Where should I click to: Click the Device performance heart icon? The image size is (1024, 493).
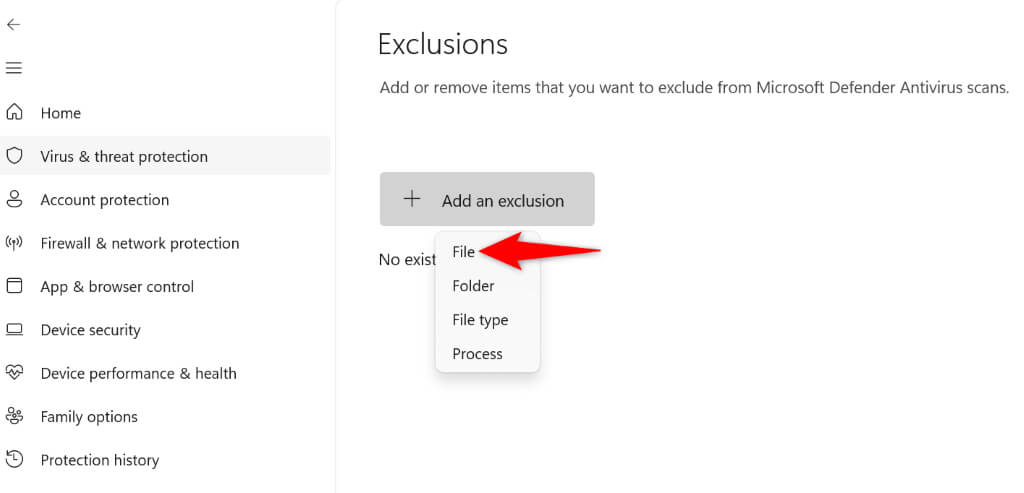click(x=14, y=373)
